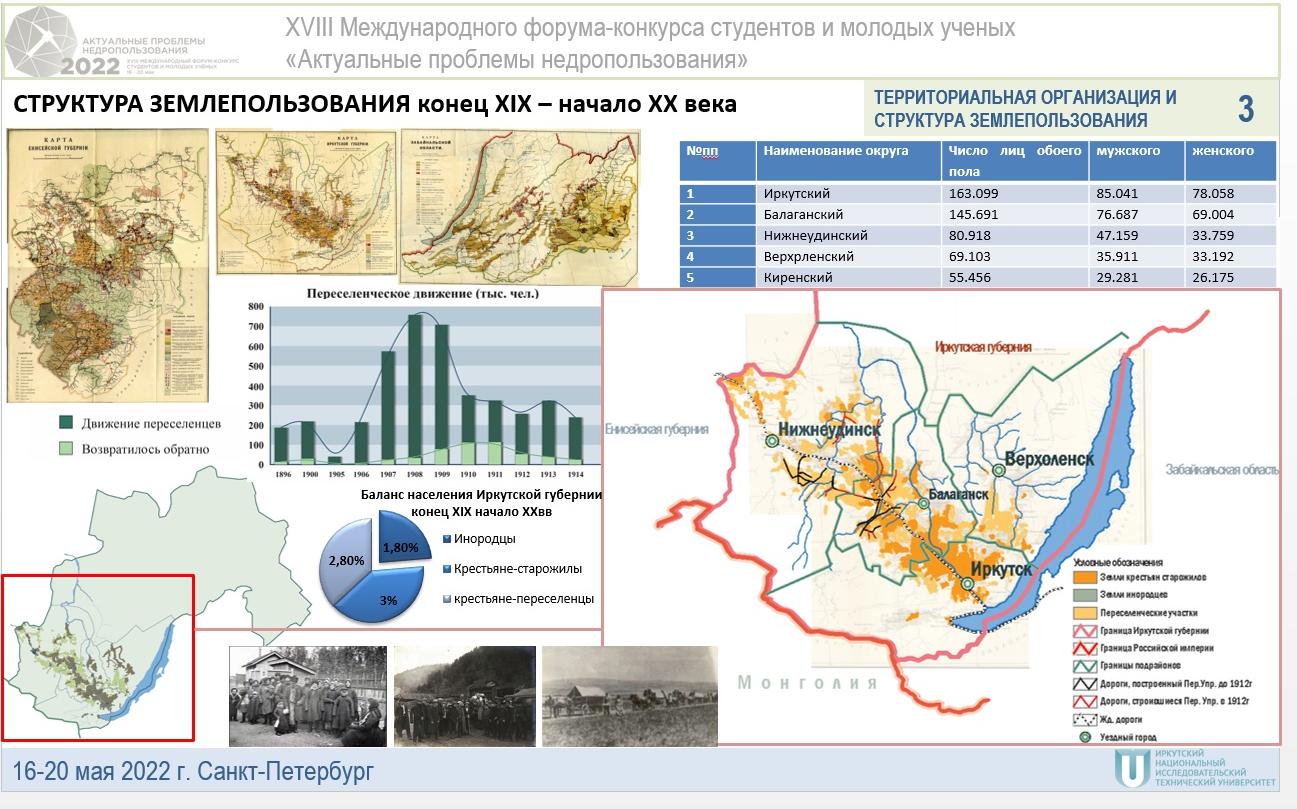Select the Балаганский table cell
The image size is (1297, 809).
click(x=848, y=215)
